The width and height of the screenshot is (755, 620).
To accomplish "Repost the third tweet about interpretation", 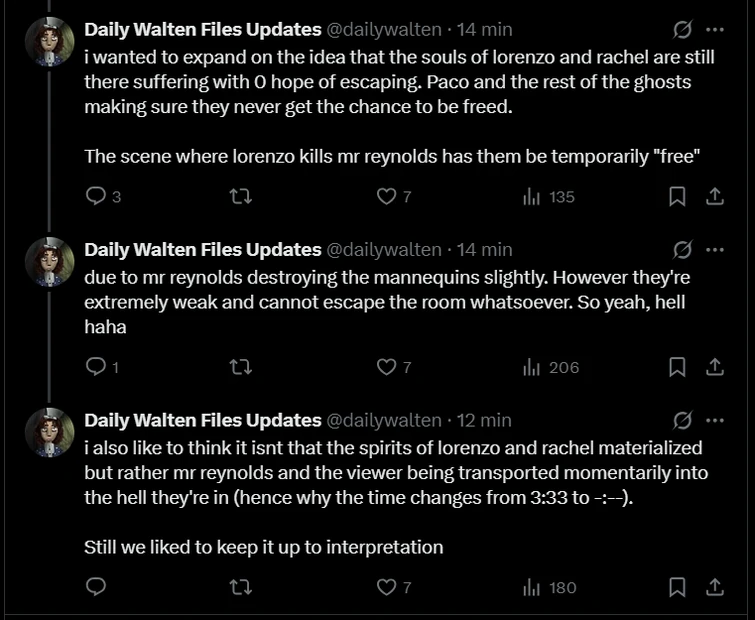I will 241,587.
